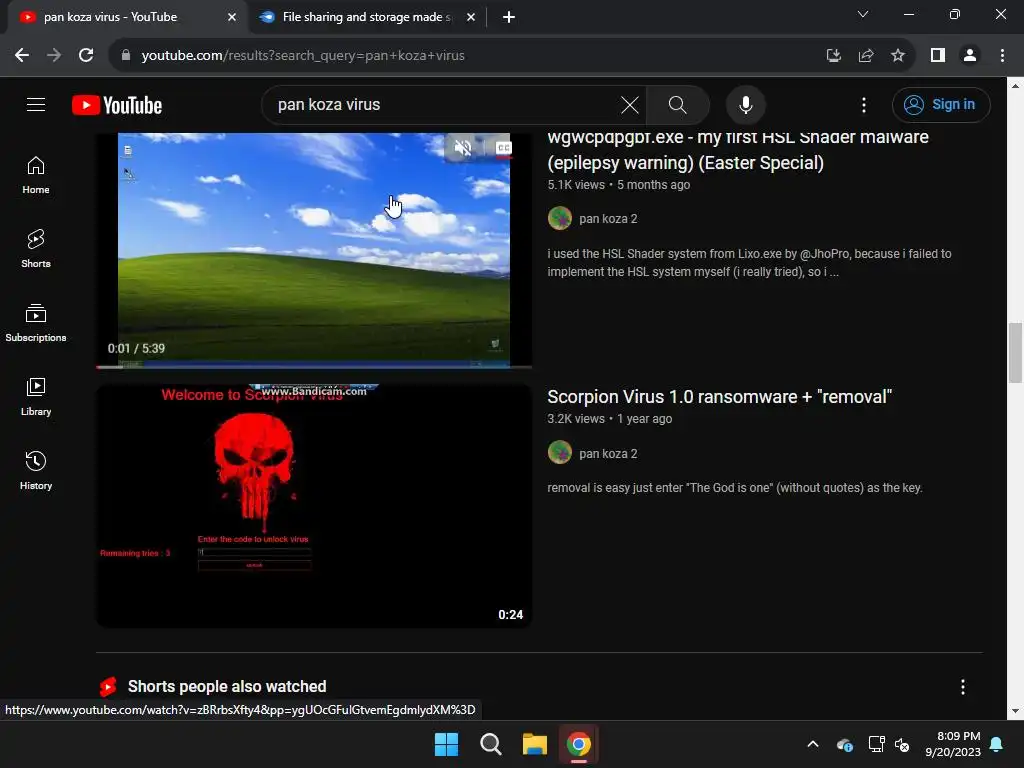Image resolution: width=1024 pixels, height=768 pixels.
Task: Open a new browser tab
Action: 509,17
